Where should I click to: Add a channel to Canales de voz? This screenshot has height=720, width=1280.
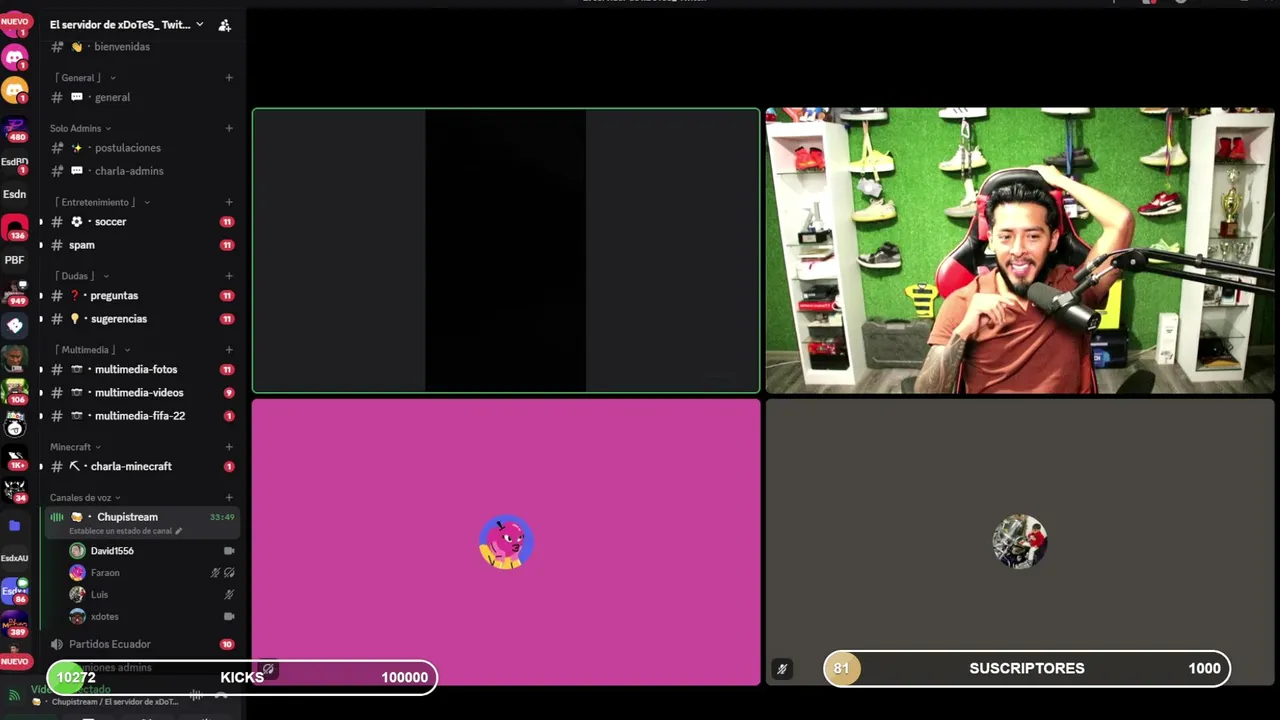coord(229,498)
